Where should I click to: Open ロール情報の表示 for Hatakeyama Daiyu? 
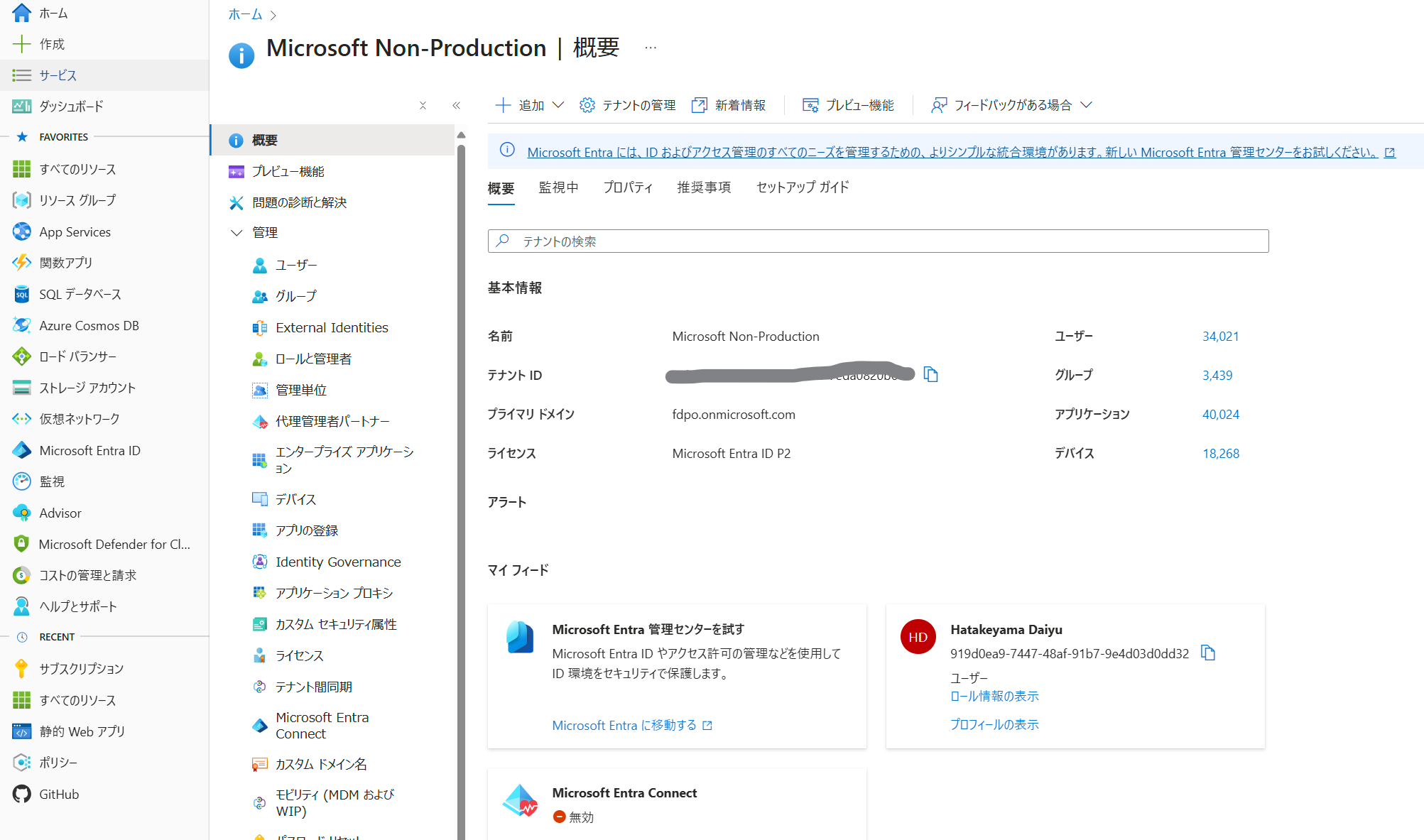point(994,696)
